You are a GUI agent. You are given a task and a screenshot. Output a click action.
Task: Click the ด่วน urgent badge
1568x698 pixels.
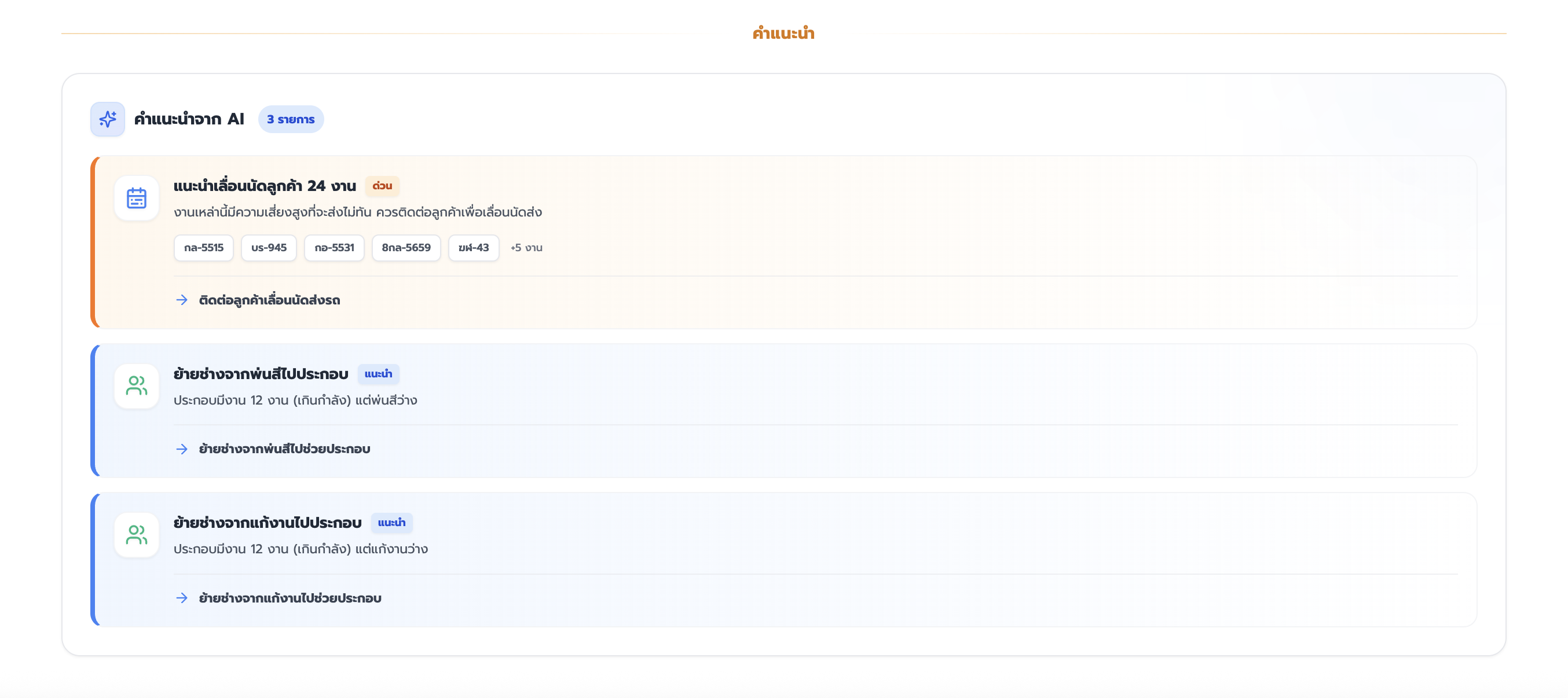click(382, 186)
